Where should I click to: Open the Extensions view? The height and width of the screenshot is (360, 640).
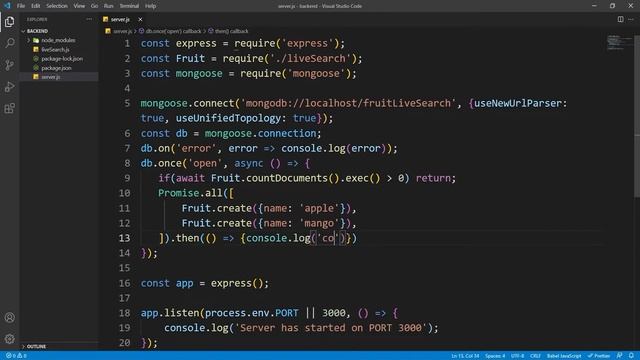9,108
